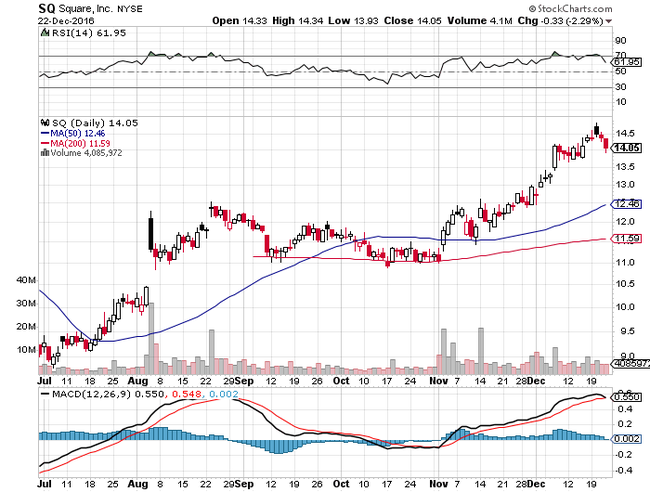The height and width of the screenshot is (492, 650).
Task: Click the Sep label on price chart axis
Action: (244, 381)
